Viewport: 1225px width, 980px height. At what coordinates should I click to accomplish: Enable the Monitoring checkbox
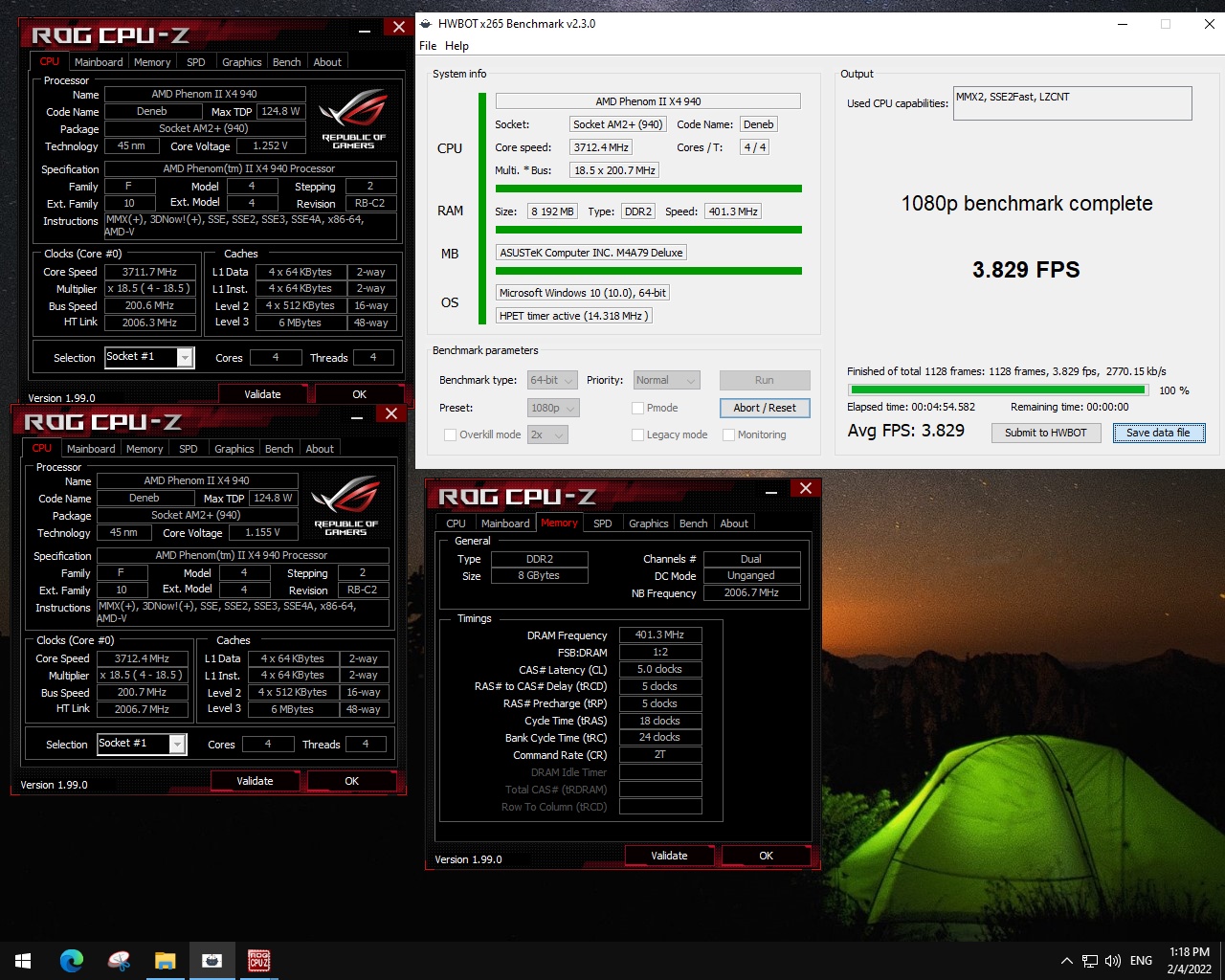tap(728, 434)
